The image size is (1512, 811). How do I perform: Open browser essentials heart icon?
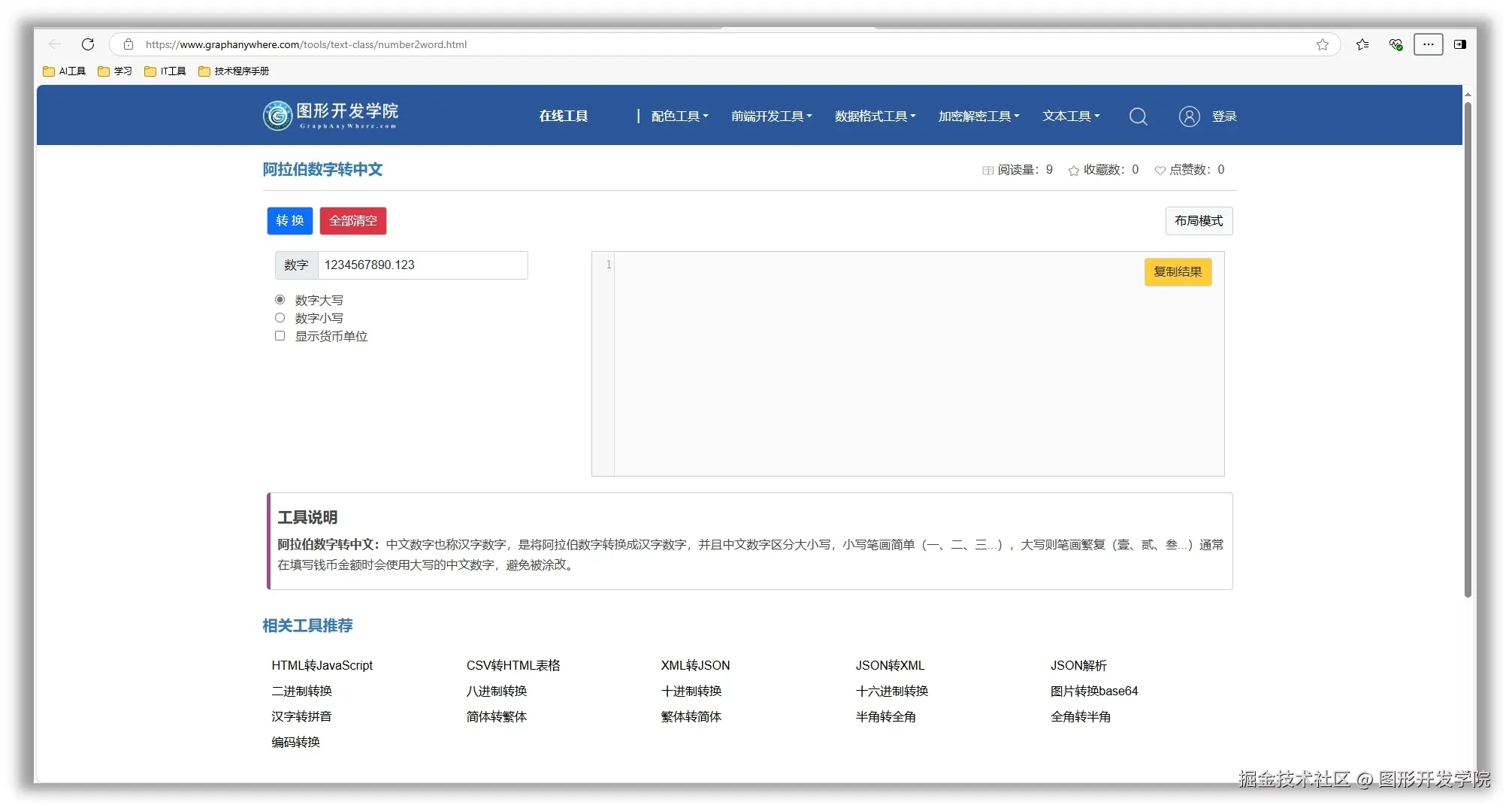point(1396,44)
